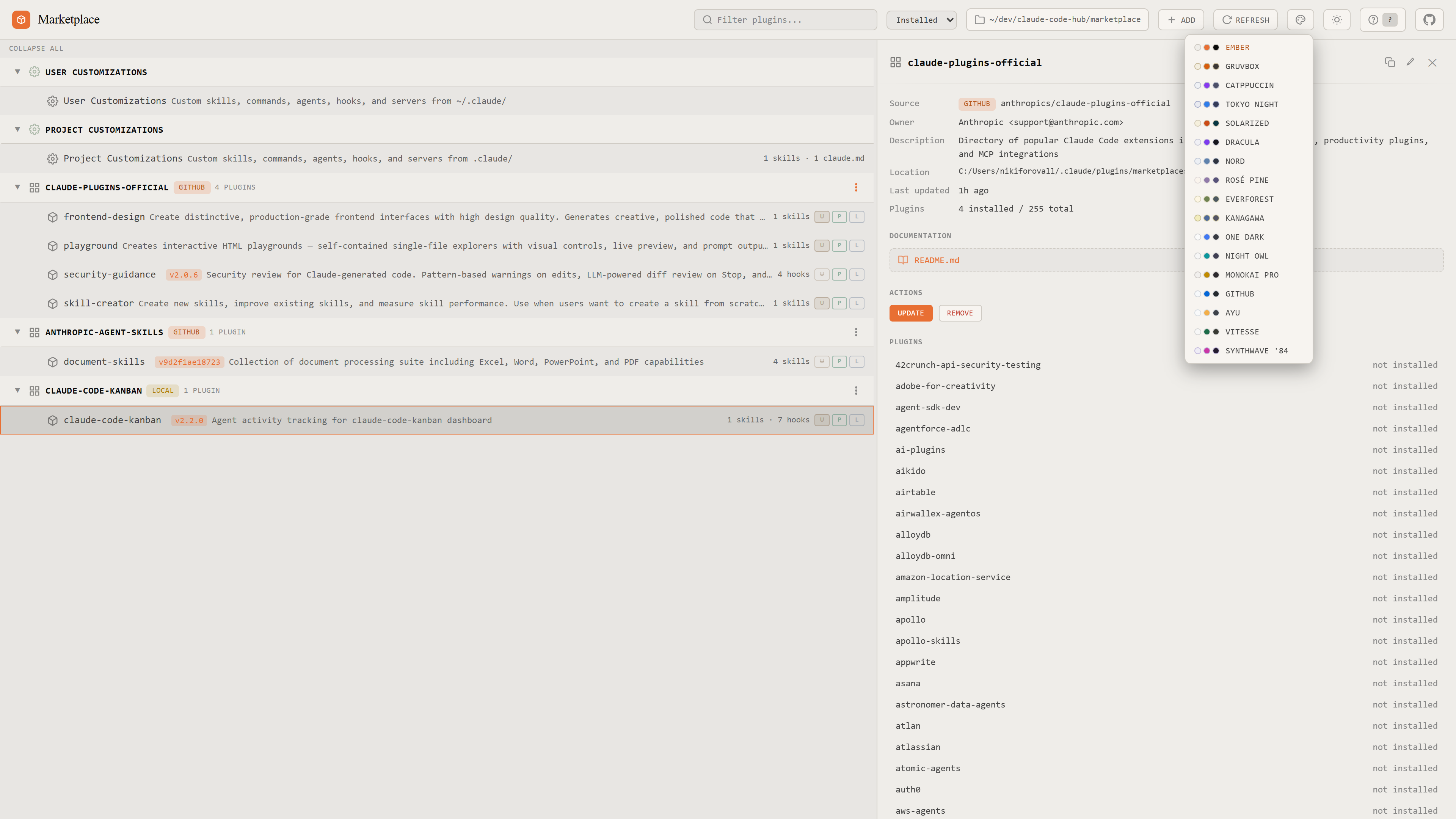Toggle U scope for playground
The width and height of the screenshot is (1456, 819).
(822, 245)
